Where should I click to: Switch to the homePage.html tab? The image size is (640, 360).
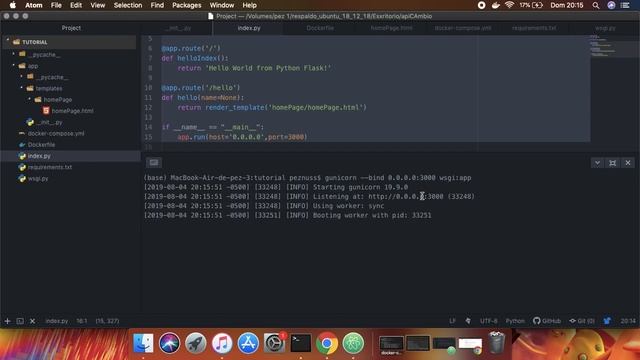(x=391, y=28)
